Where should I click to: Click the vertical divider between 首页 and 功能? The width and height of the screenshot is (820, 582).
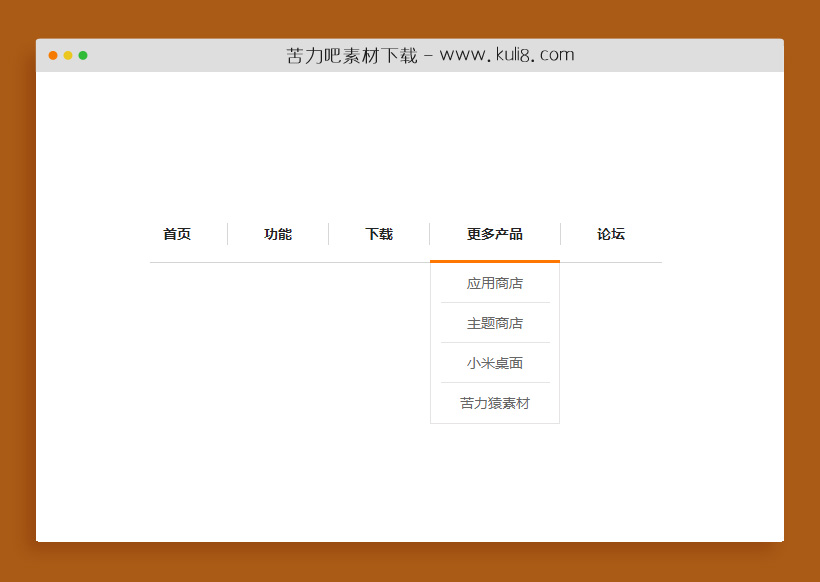pos(227,234)
